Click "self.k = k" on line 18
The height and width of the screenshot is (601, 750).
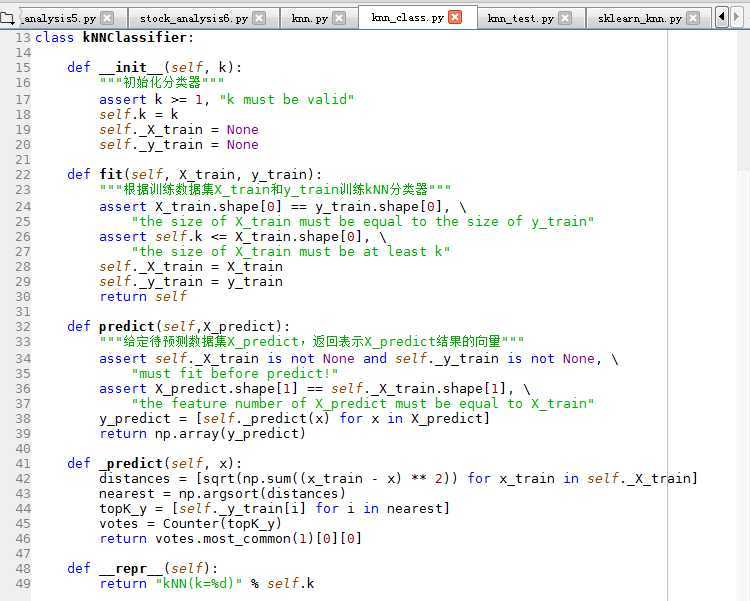point(139,114)
